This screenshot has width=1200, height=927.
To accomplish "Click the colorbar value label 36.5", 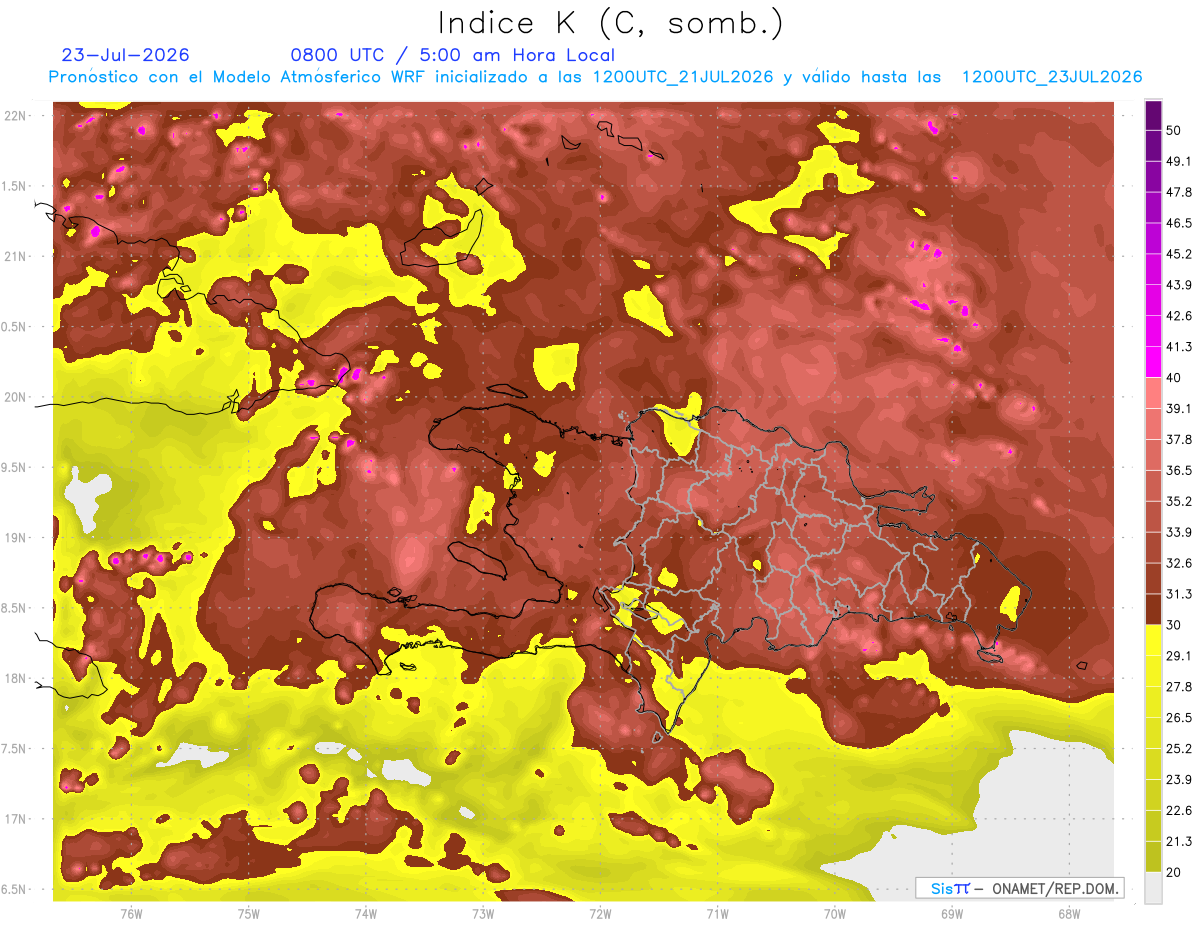I will 1179,470.
